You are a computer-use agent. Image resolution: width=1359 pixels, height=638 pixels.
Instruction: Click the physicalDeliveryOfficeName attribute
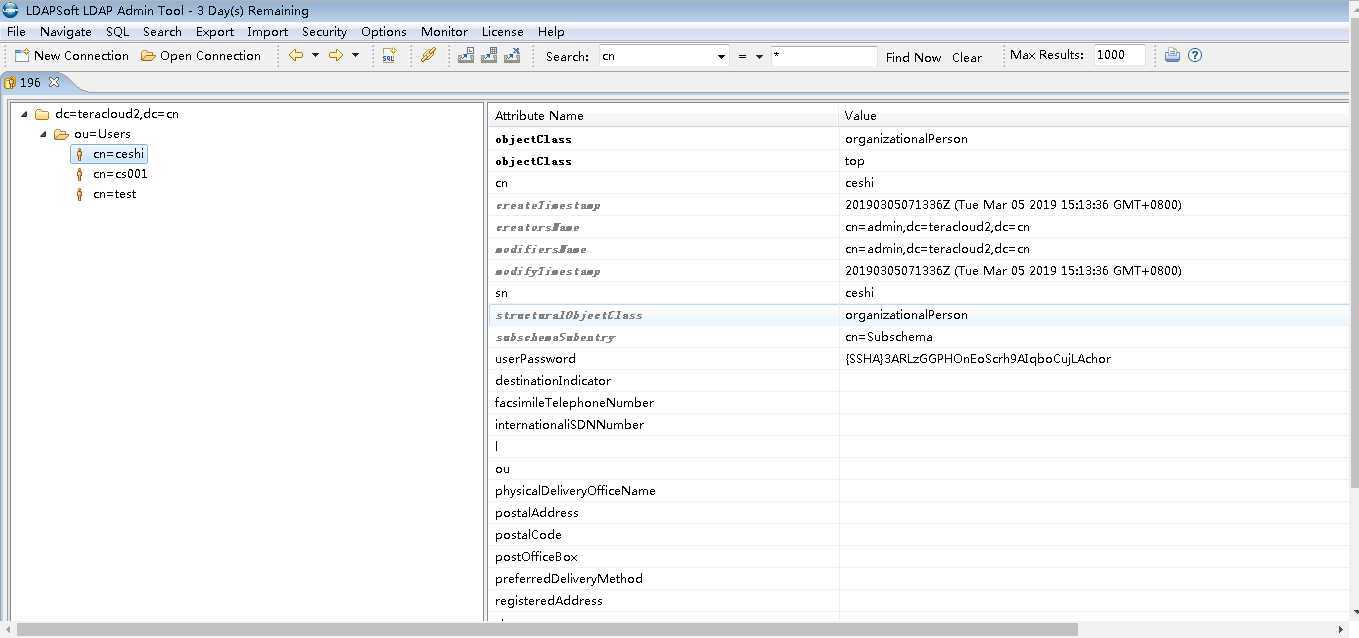pyautogui.click(x=575, y=491)
